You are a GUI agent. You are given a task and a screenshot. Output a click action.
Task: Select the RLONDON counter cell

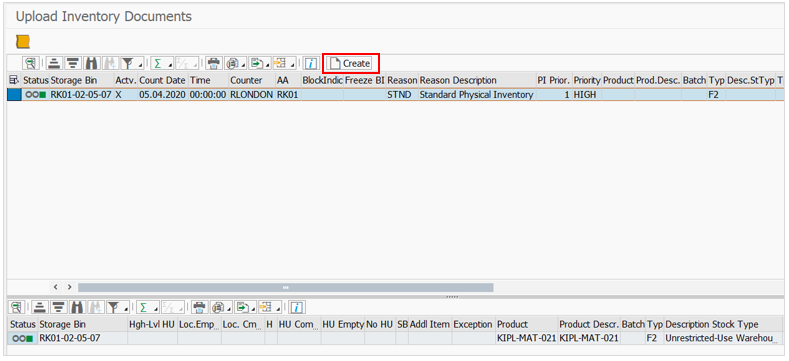click(x=252, y=94)
